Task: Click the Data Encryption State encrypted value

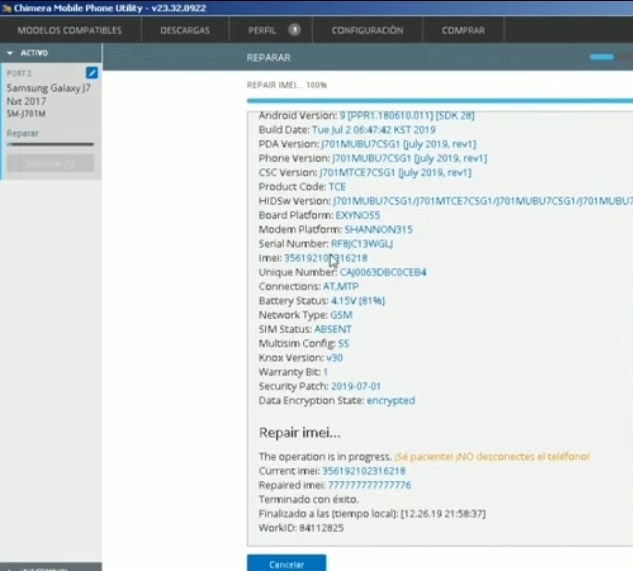Action: 391,401
